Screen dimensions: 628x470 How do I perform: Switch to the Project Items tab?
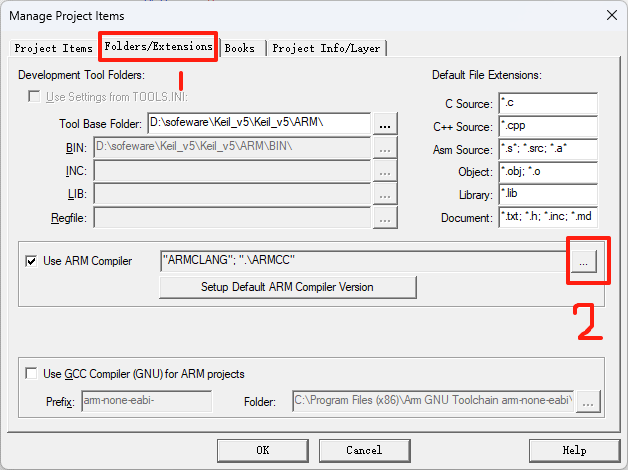tap(53, 48)
